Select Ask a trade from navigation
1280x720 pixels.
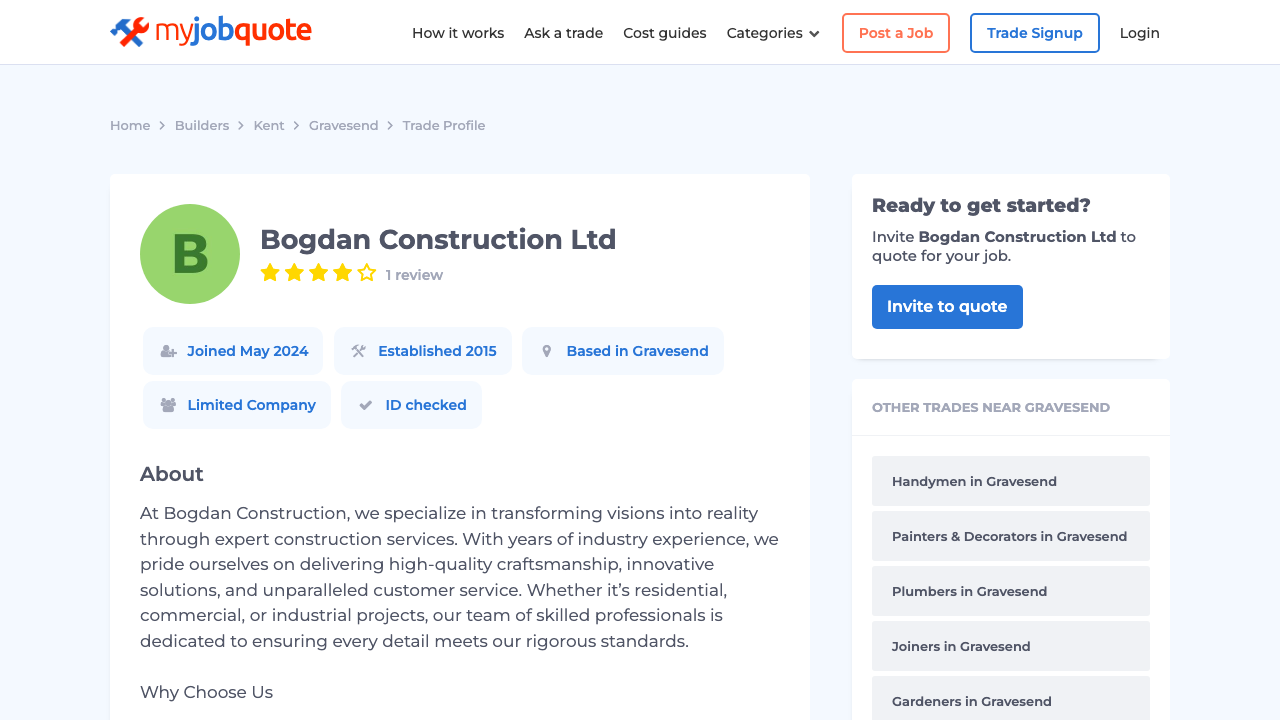564,33
